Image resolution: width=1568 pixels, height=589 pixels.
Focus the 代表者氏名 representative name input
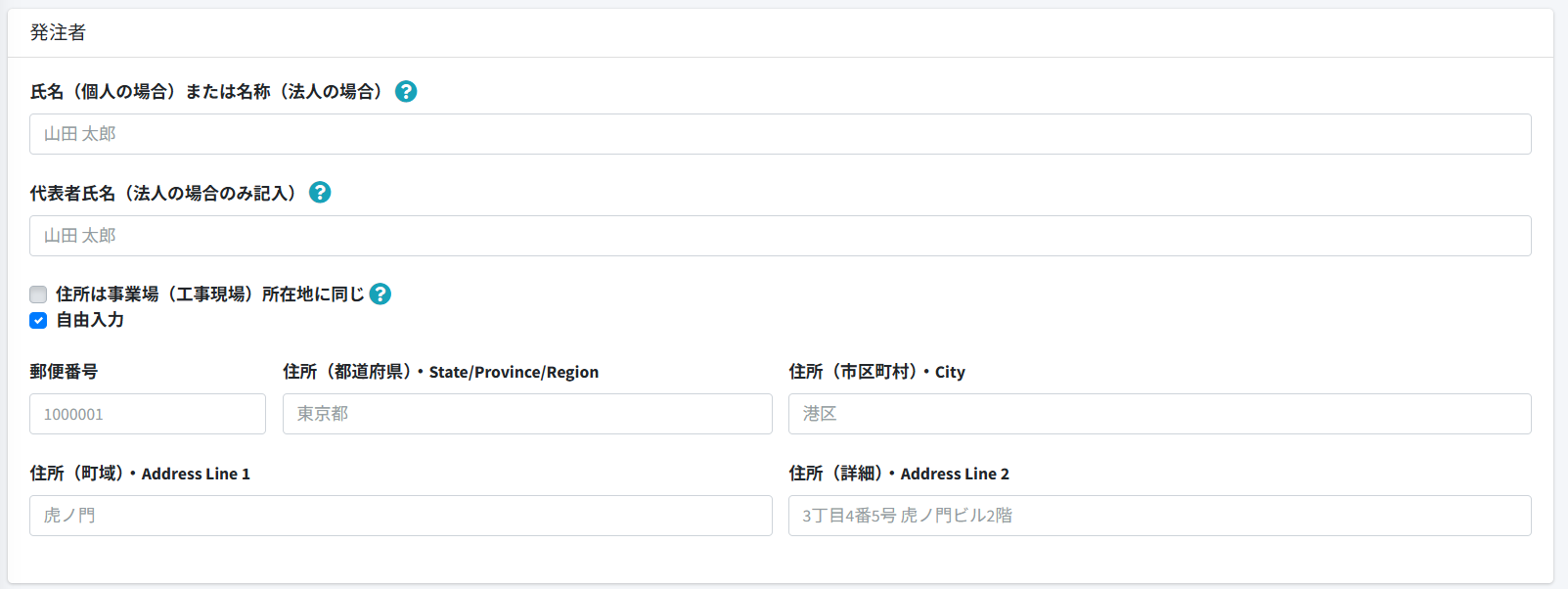[780, 236]
